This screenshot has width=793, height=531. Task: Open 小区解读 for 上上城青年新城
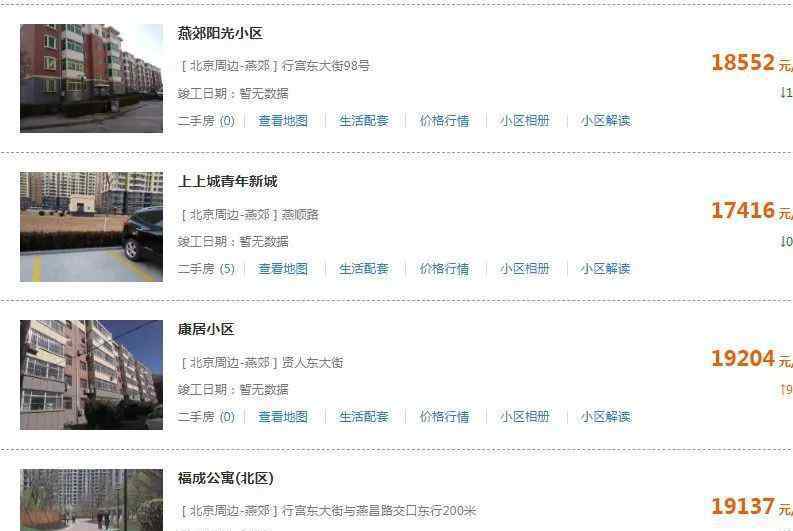[x=606, y=269]
